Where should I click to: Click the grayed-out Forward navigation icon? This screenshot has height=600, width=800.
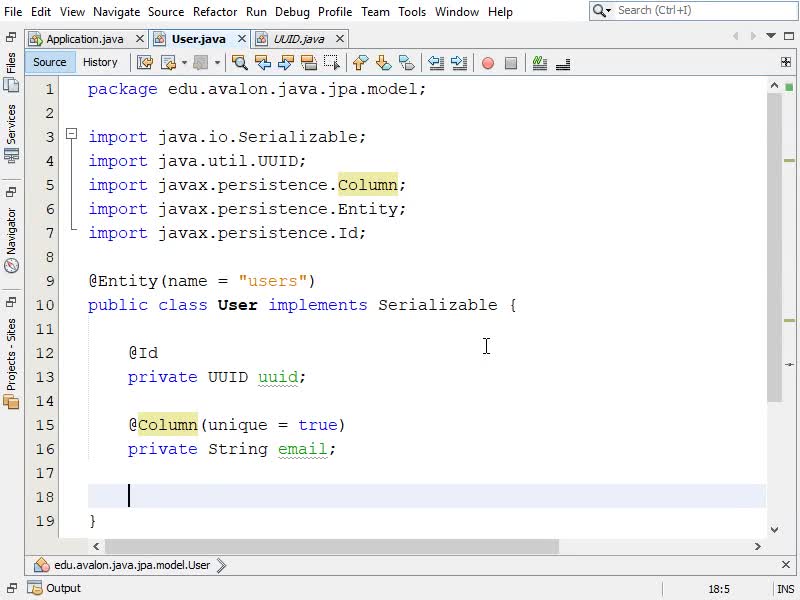(201, 63)
